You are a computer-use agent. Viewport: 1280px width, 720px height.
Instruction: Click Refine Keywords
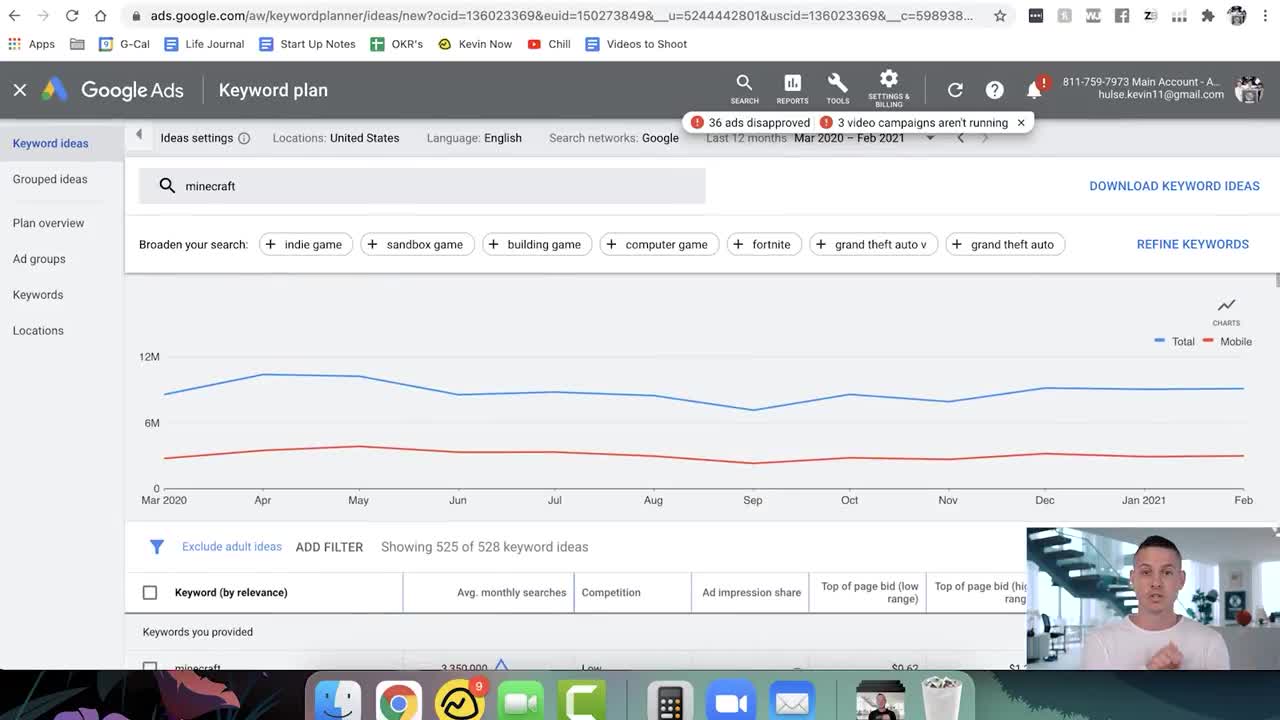click(1192, 244)
